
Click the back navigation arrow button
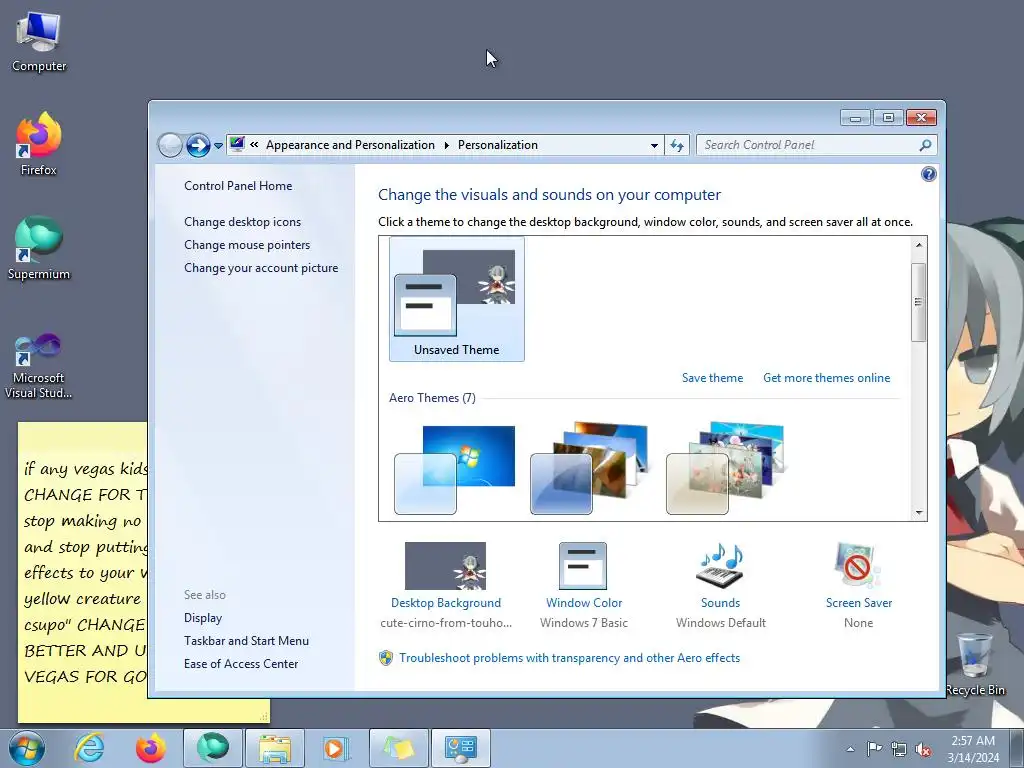point(170,145)
